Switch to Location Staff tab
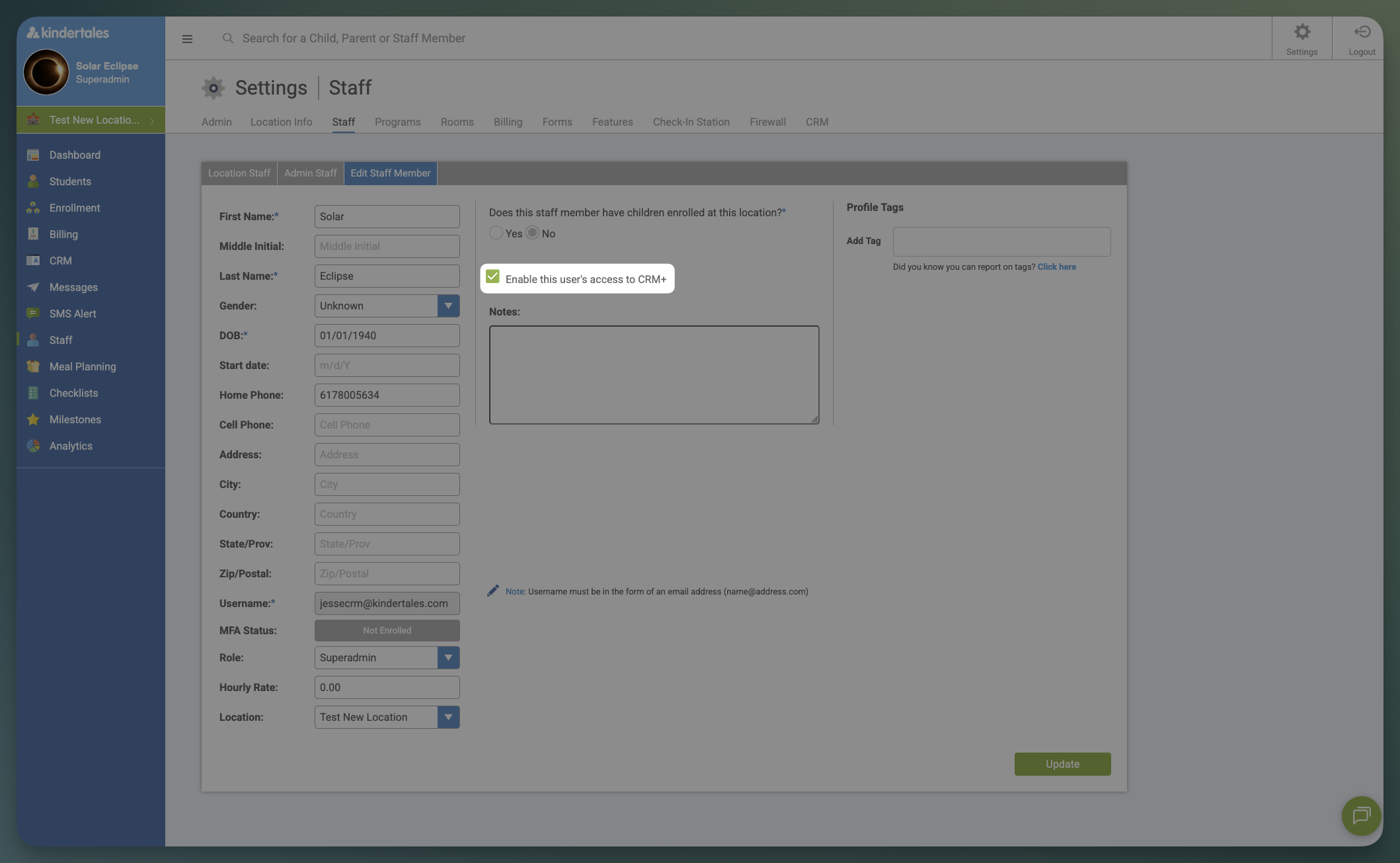The width and height of the screenshot is (1400, 863). pyautogui.click(x=239, y=173)
